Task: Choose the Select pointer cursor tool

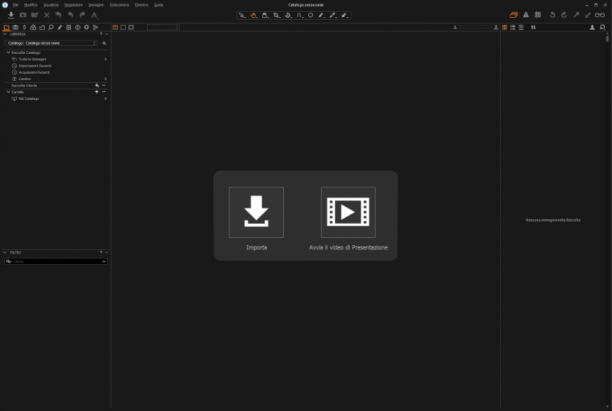Action: click(242, 16)
